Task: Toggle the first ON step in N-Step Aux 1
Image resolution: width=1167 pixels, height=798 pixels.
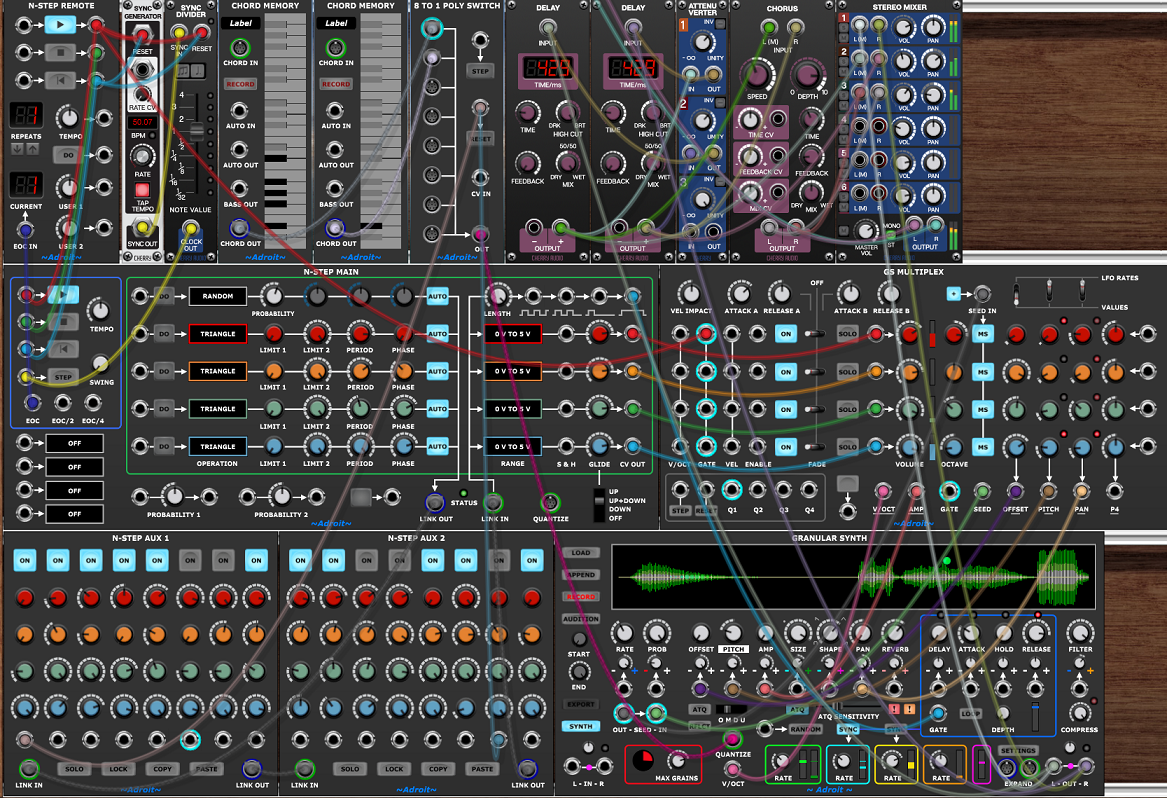Action: pos(25,561)
